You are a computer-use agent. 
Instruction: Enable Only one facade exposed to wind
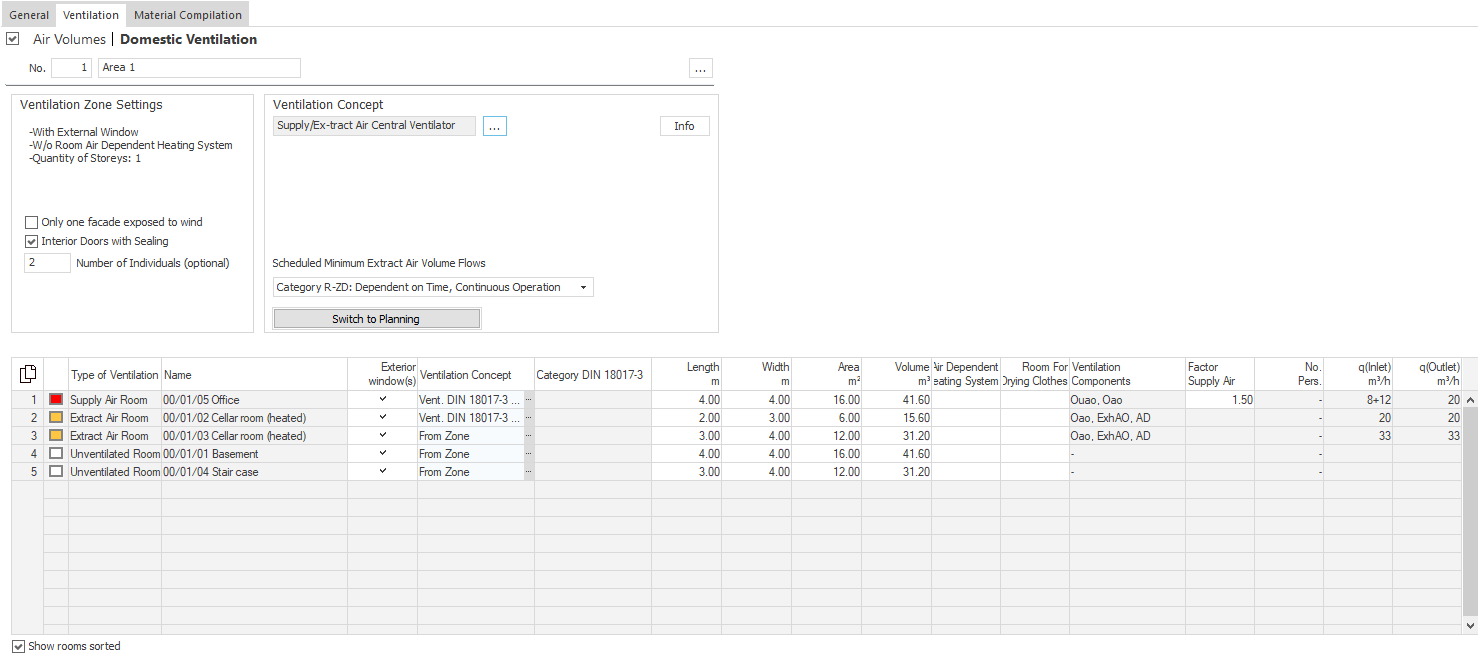click(x=32, y=222)
